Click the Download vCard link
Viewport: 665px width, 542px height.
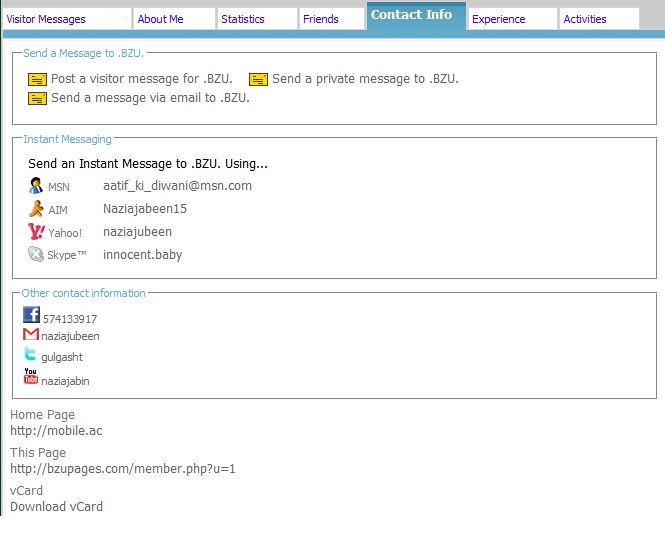[56, 507]
